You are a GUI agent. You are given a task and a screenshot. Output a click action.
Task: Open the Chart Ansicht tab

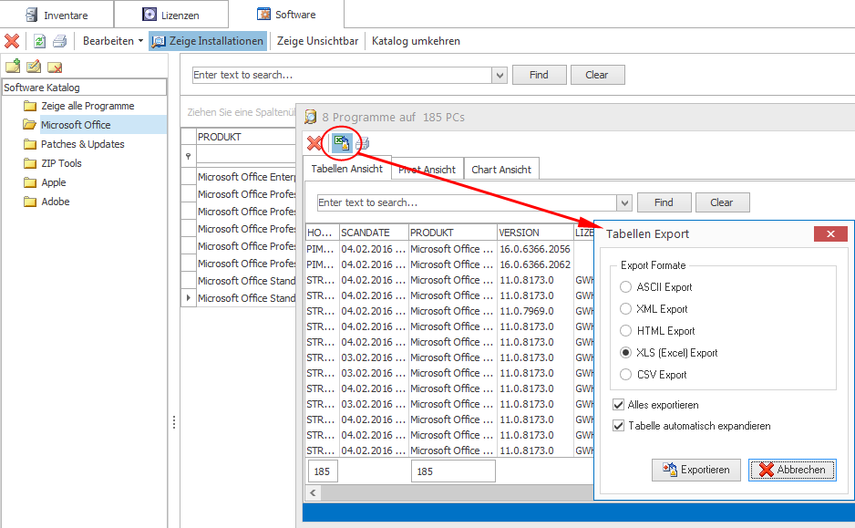coord(501,170)
